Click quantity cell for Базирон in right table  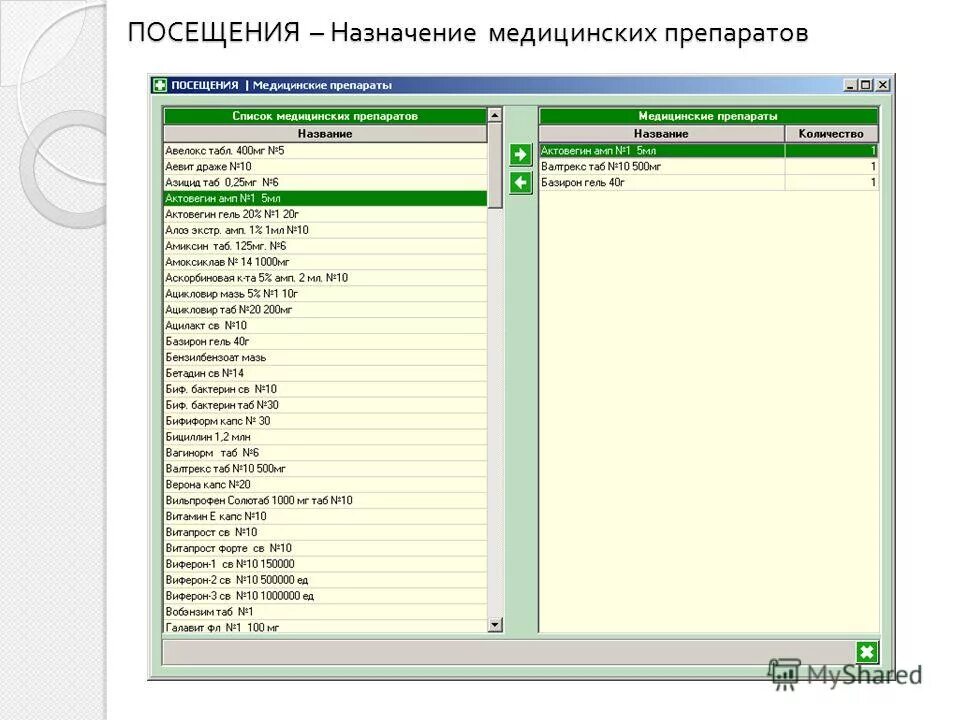pyautogui.click(x=831, y=182)
